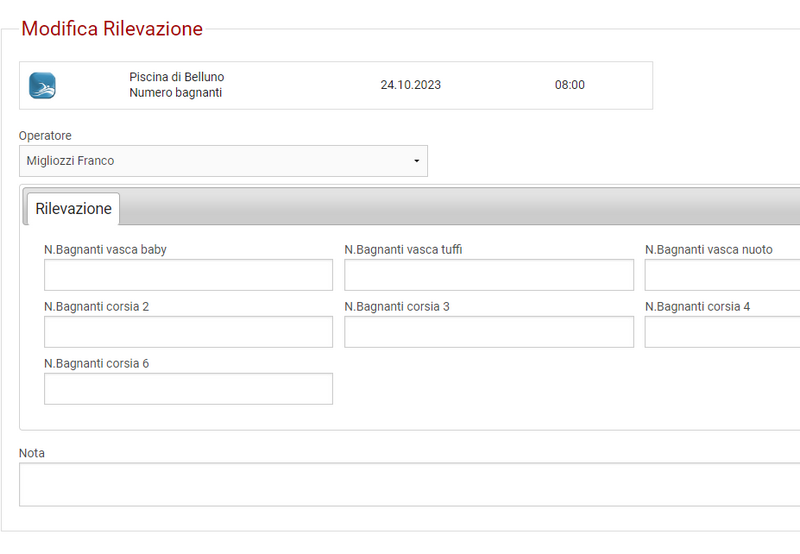The height and width of the screenshot is (554, 800).
Task: Click the Nota label above the text area
Action: coord(32,453)
